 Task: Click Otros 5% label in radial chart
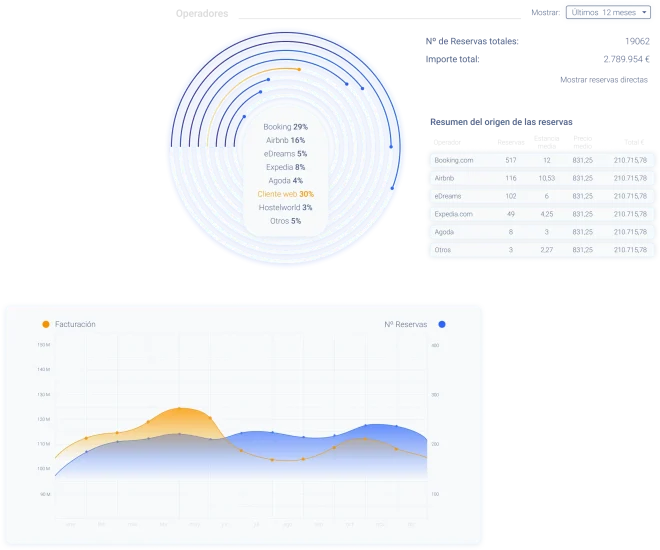pyautogui.click(x=285, y=220)
